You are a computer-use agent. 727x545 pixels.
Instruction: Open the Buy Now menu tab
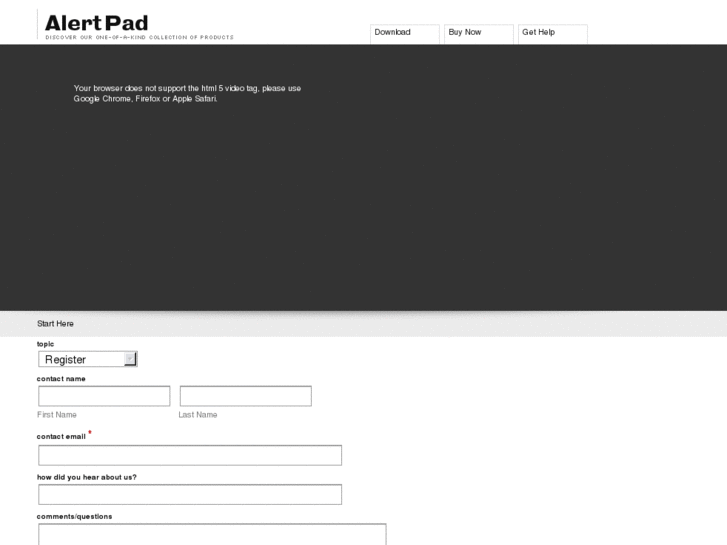[478, 34]
